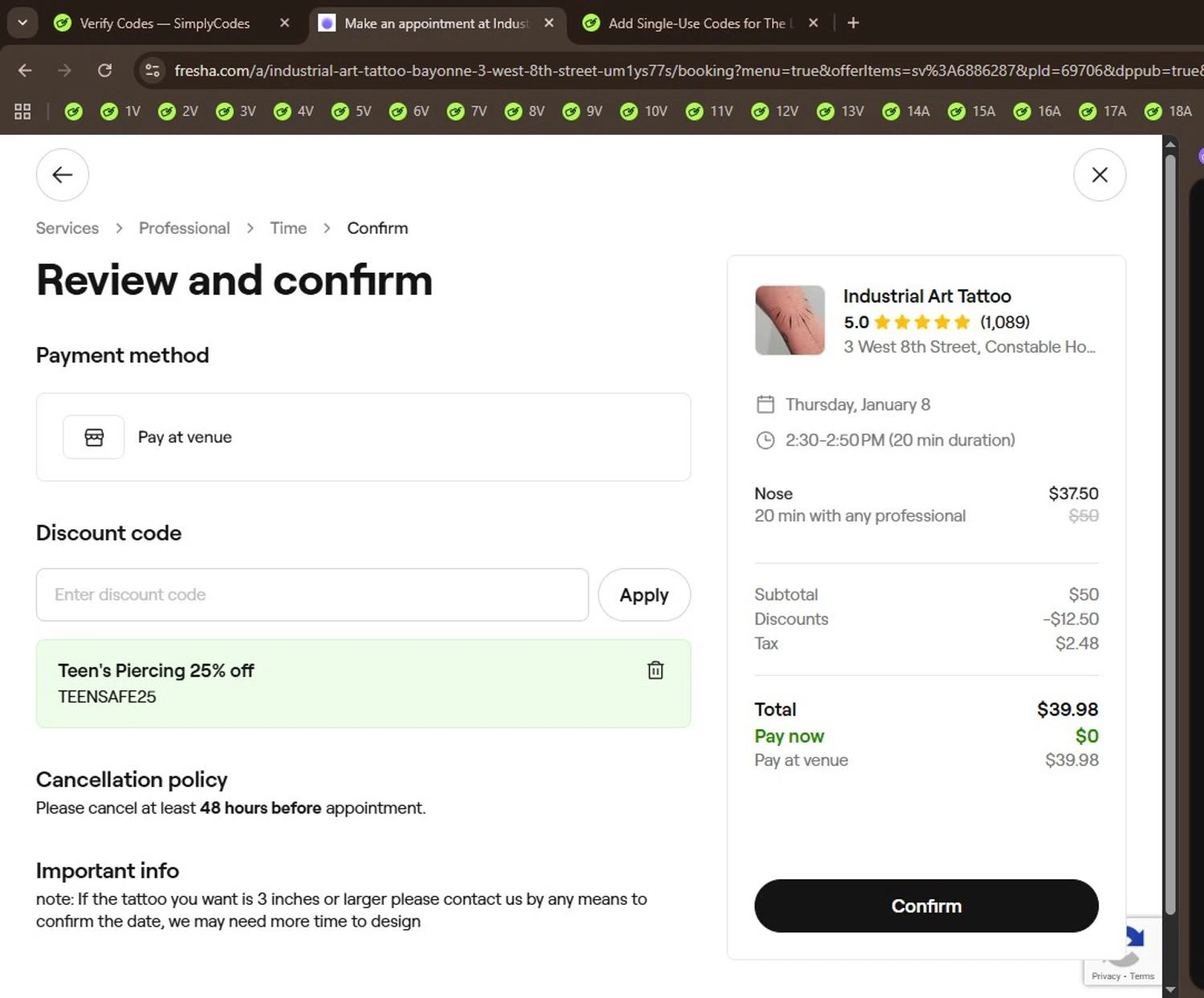Click the browser forward arrow

coord(64,71)
